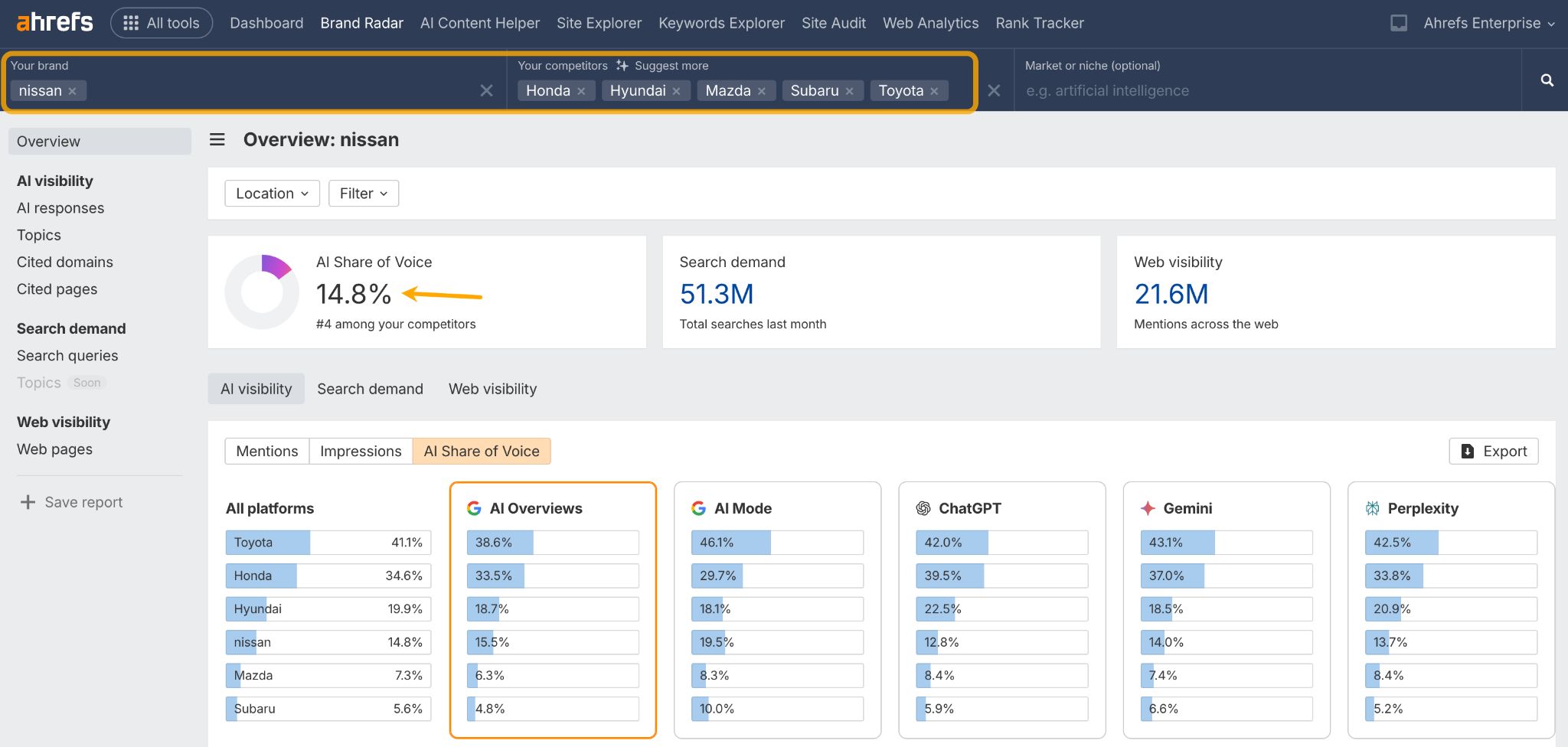Switch to Mentions view
Image resolution: width=1568 pixels, height=747 pixels.
(266, 451)
